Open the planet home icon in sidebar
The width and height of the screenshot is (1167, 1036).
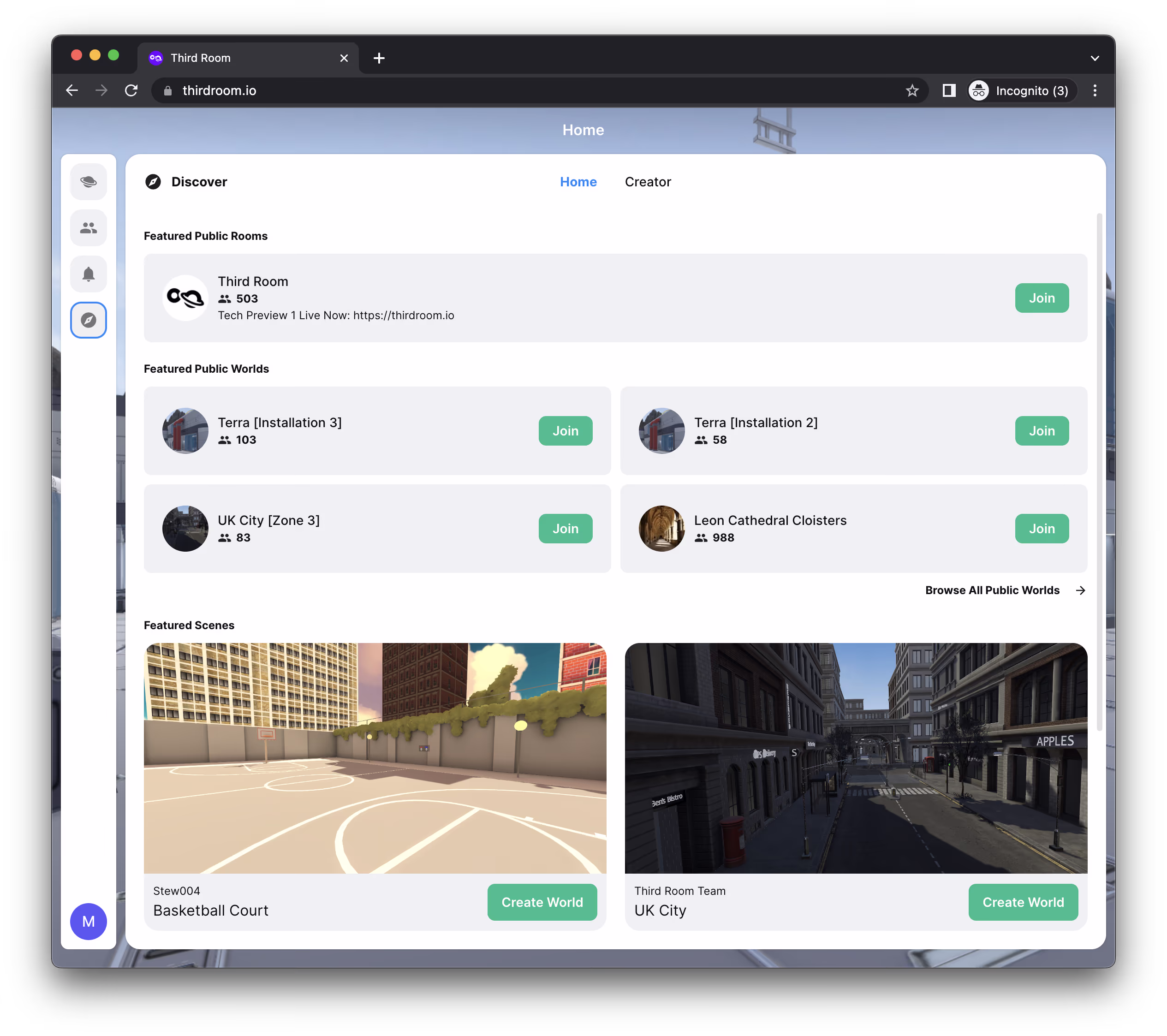coord(89,182)
